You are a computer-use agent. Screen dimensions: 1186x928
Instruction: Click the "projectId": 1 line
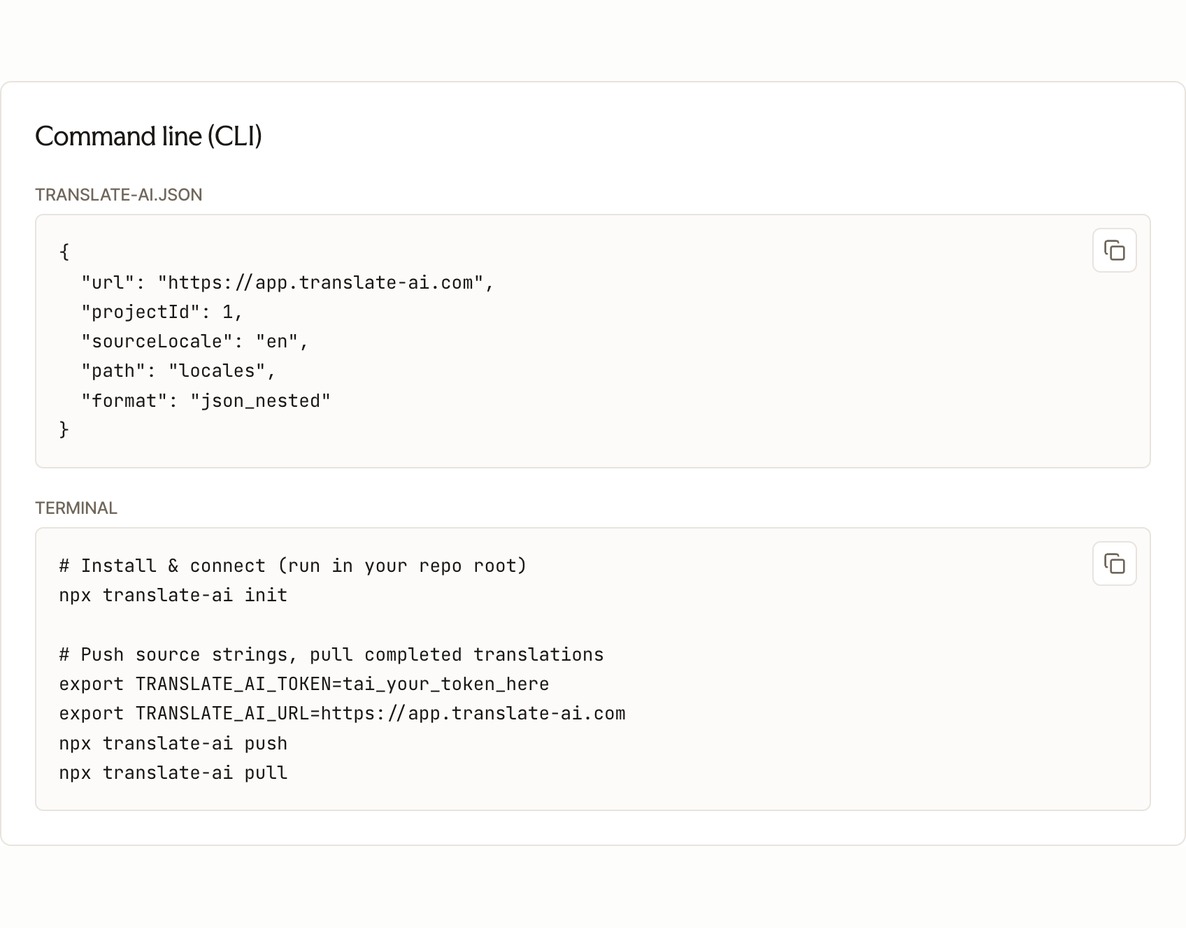162,312
